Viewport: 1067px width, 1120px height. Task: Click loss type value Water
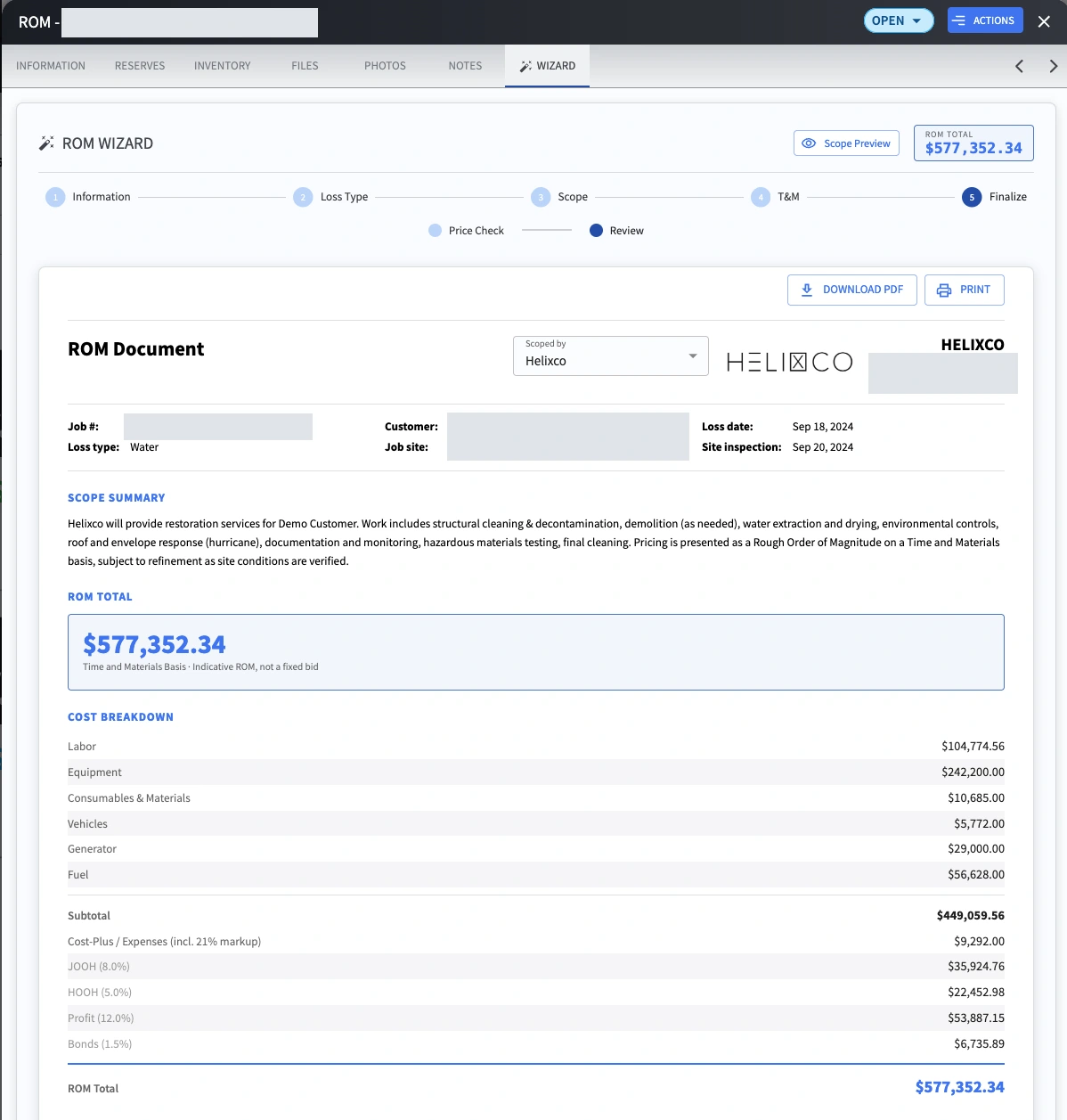[x=144, y=447]
